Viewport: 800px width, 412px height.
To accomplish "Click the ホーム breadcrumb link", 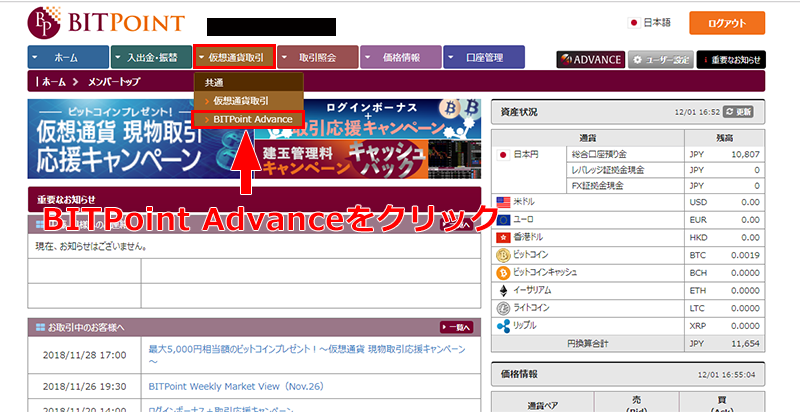I will tap(54, 82).
